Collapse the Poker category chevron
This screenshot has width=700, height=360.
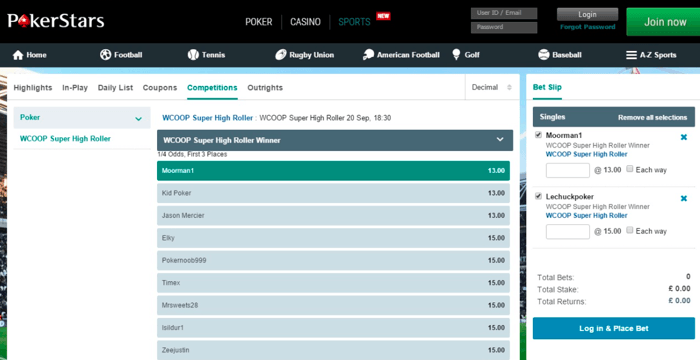pos(138,118)
